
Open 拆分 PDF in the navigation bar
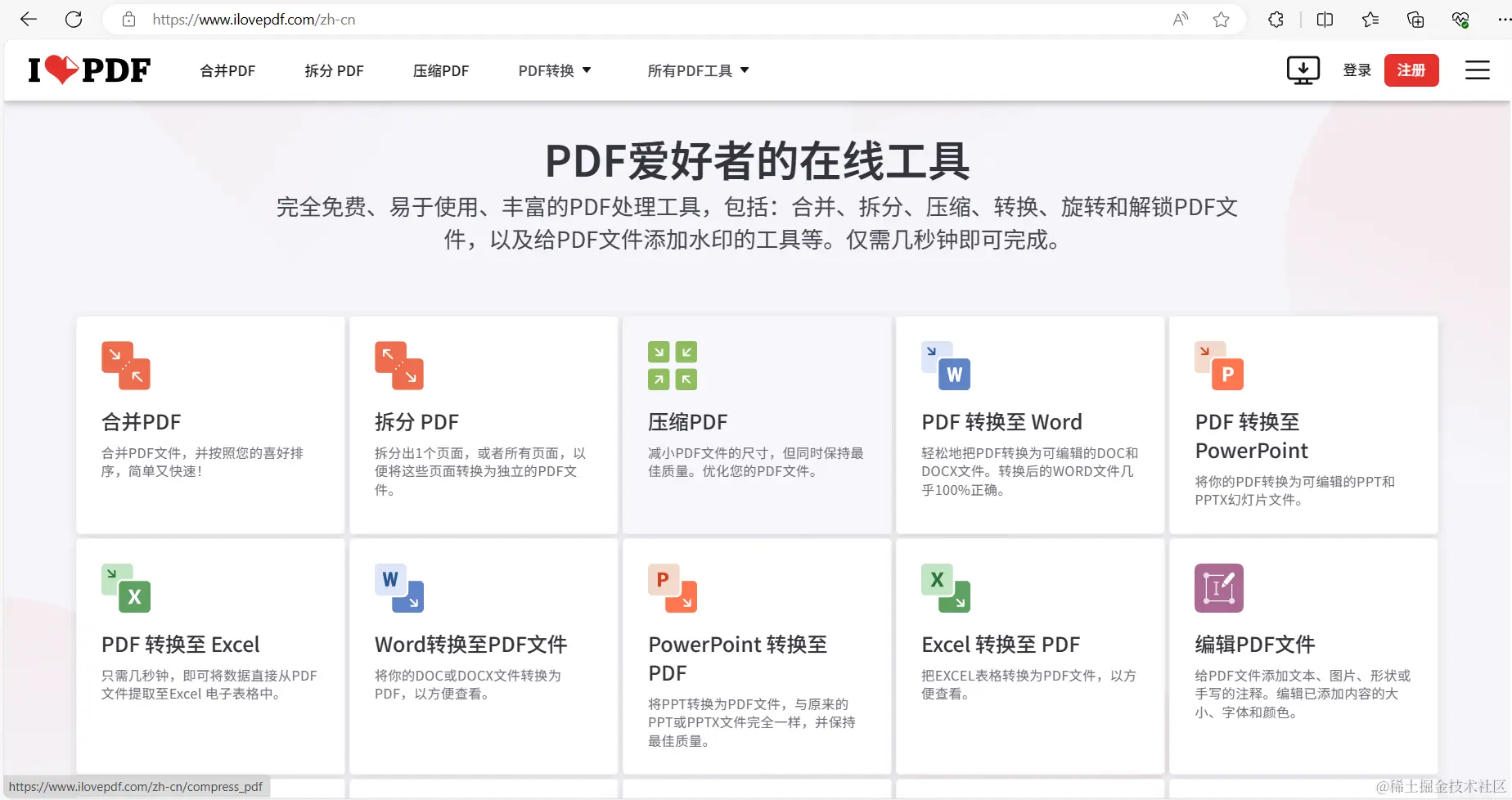[334, 71]
